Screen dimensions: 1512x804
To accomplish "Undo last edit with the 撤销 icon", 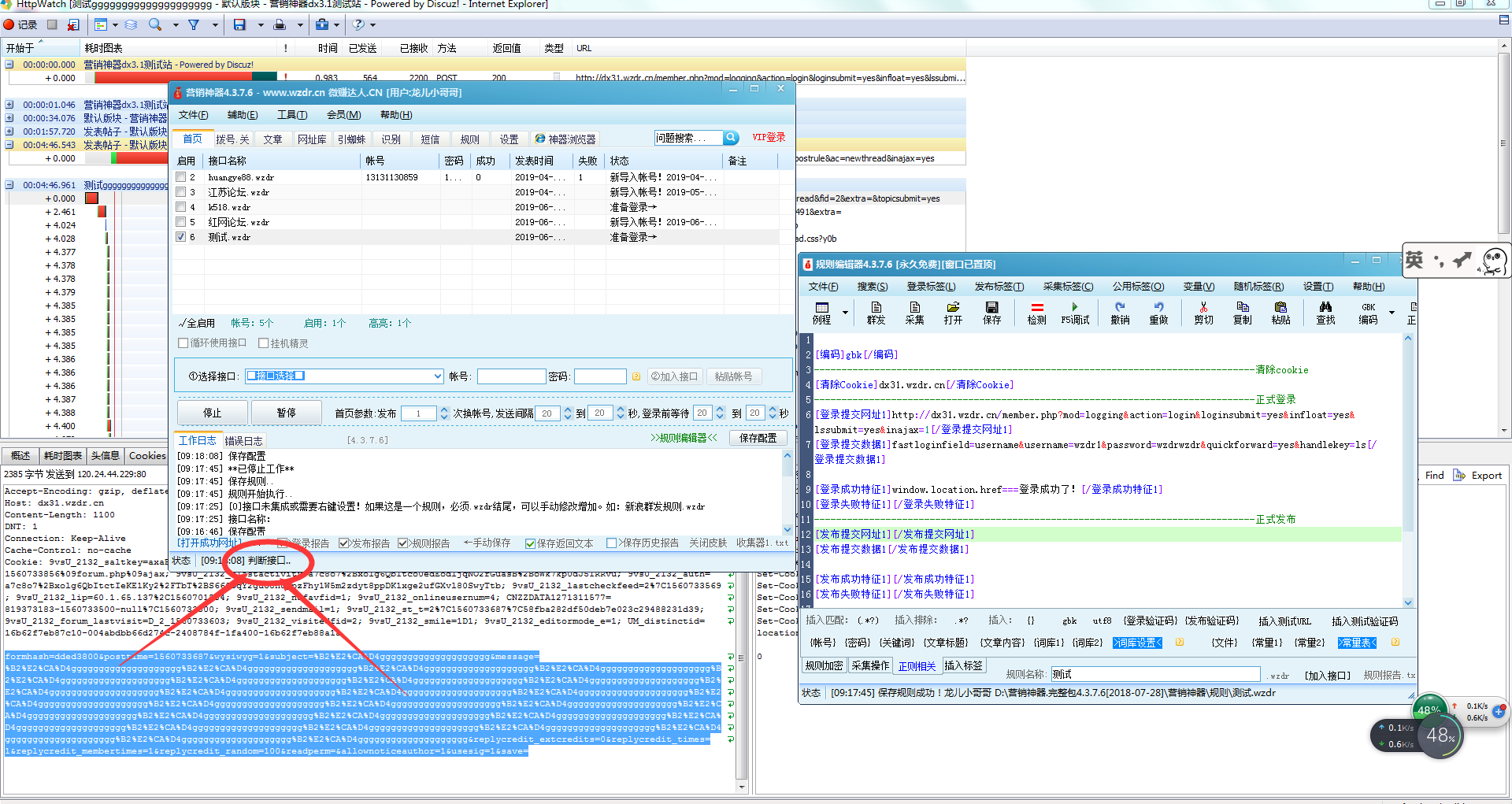I will pos(1119,313).
